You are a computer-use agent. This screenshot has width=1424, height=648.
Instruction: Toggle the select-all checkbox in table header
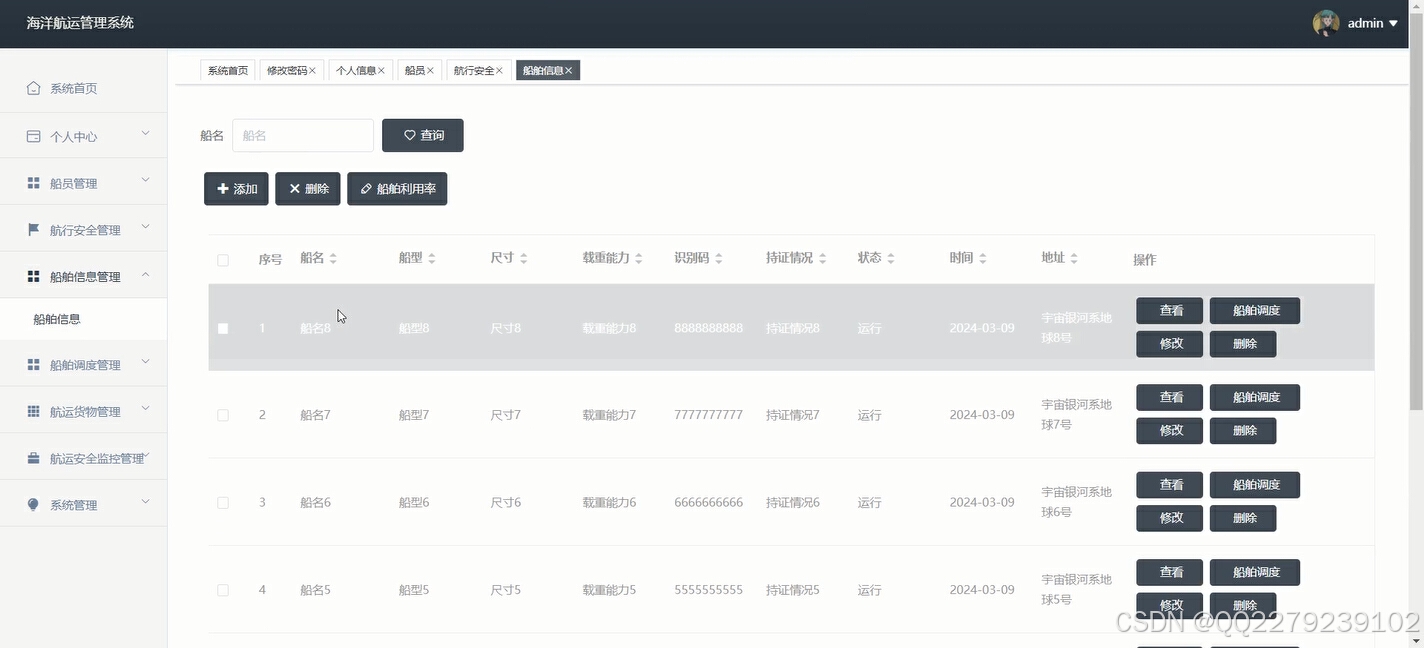tap(223, 259)
